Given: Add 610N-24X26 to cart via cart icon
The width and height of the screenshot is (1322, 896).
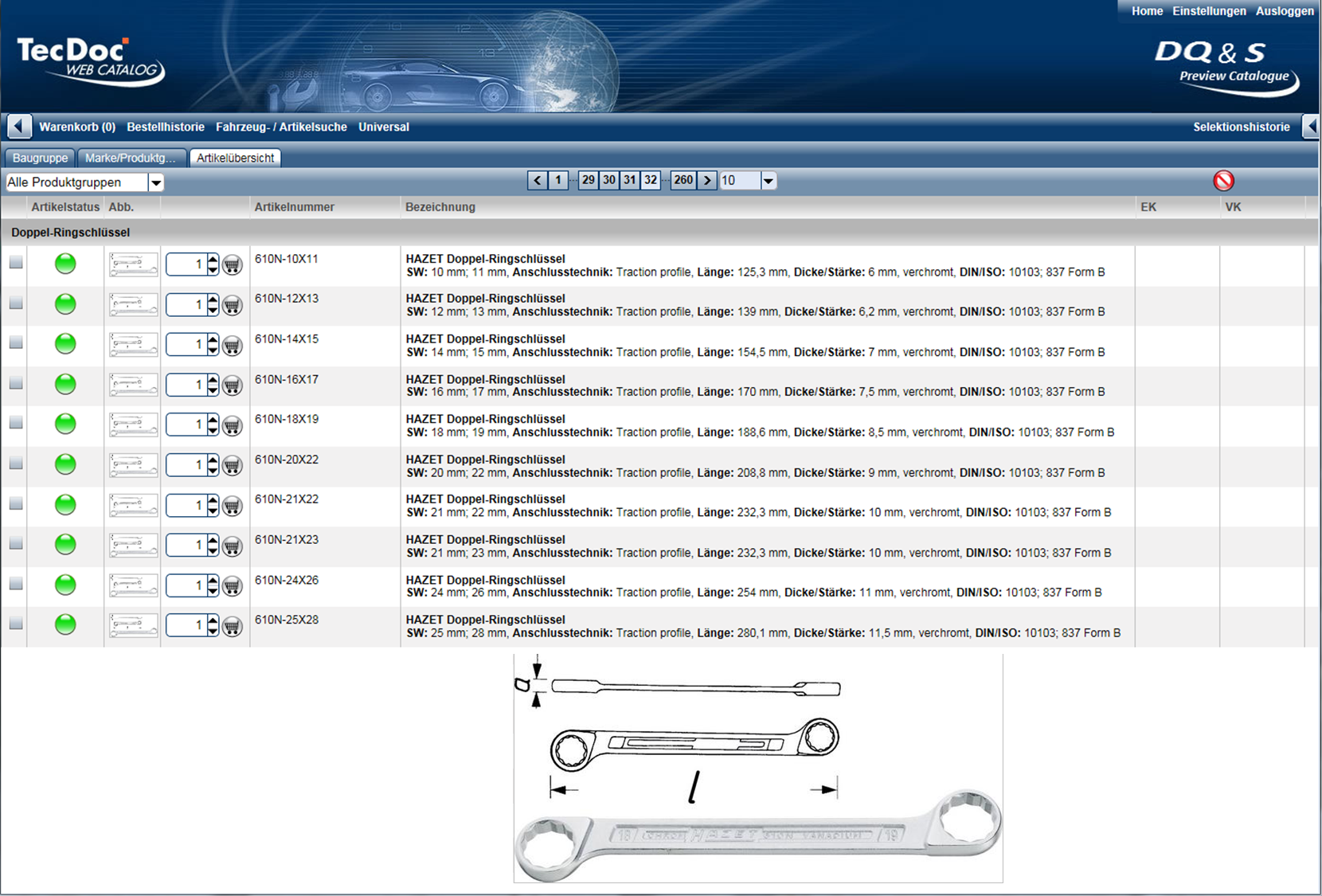Looking at the screenshot, I should coord(232,586).
